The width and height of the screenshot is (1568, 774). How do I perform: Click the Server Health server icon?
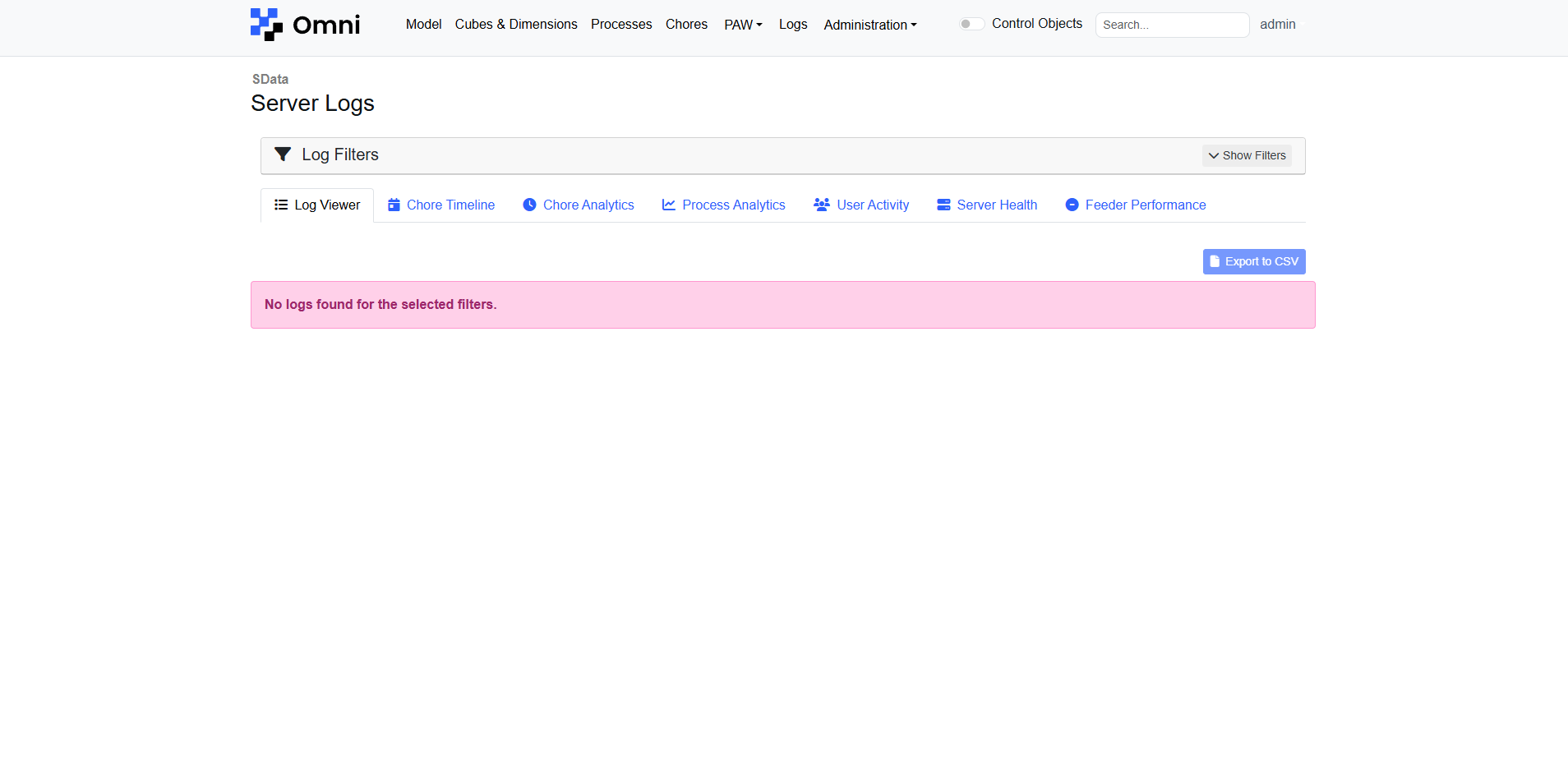pyautogui.click(x=943, y=205)
